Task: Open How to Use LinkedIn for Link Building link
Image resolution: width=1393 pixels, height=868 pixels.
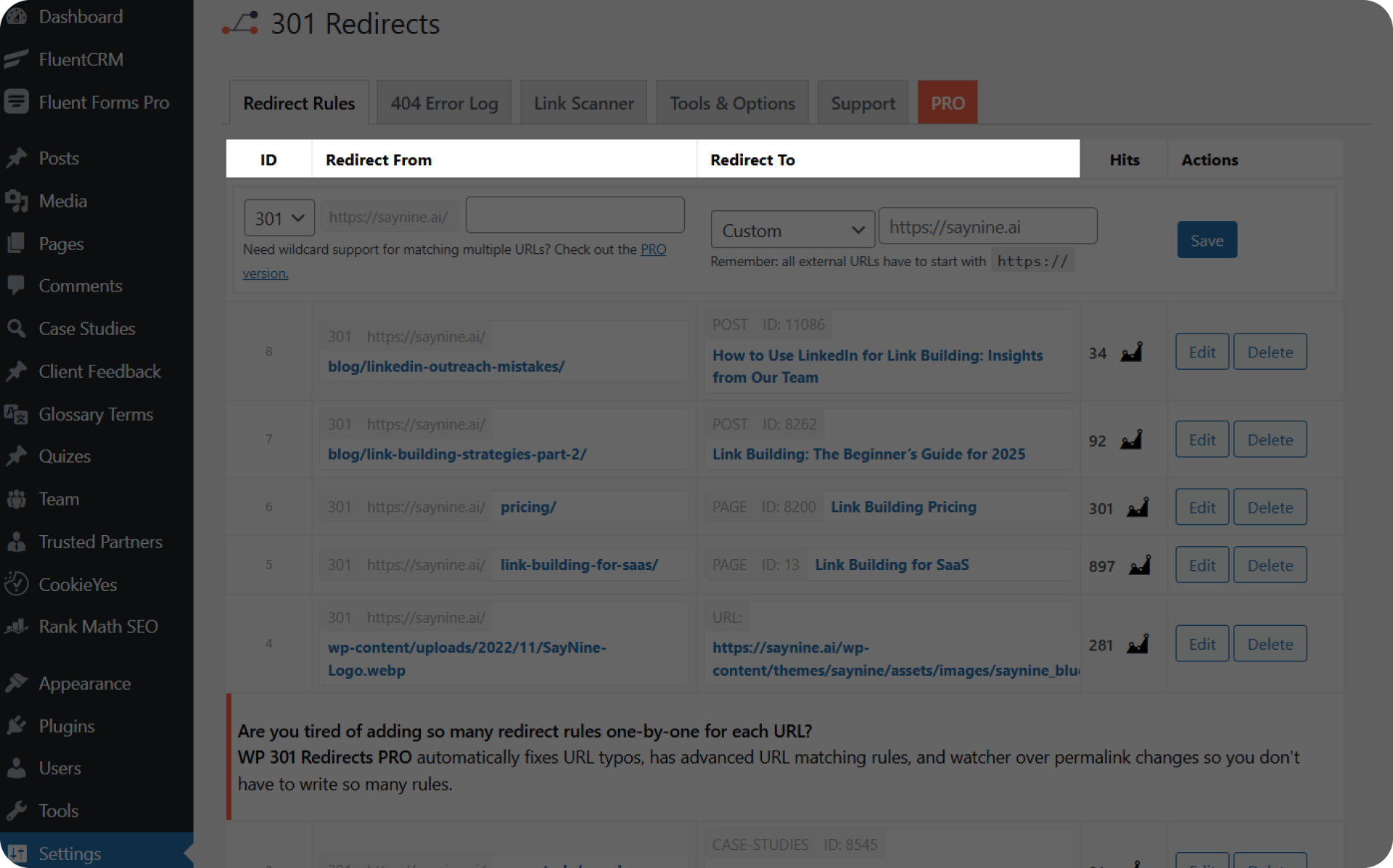Action: click(877, 366)
